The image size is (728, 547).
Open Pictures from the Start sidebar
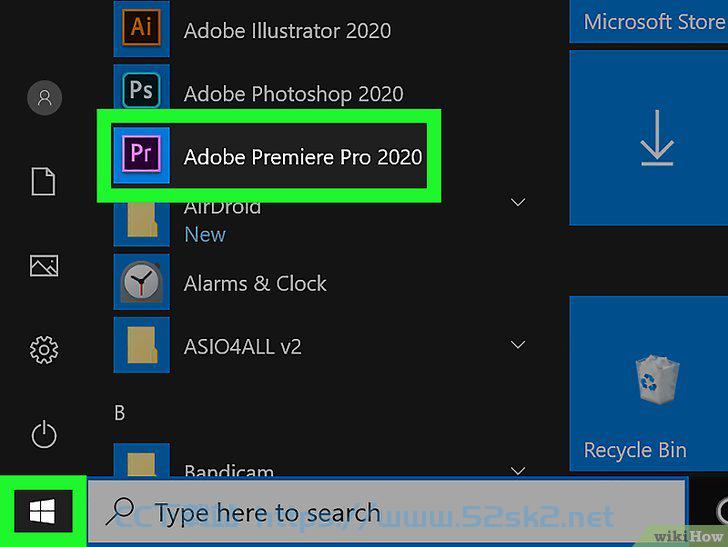(x=44, y=266)
